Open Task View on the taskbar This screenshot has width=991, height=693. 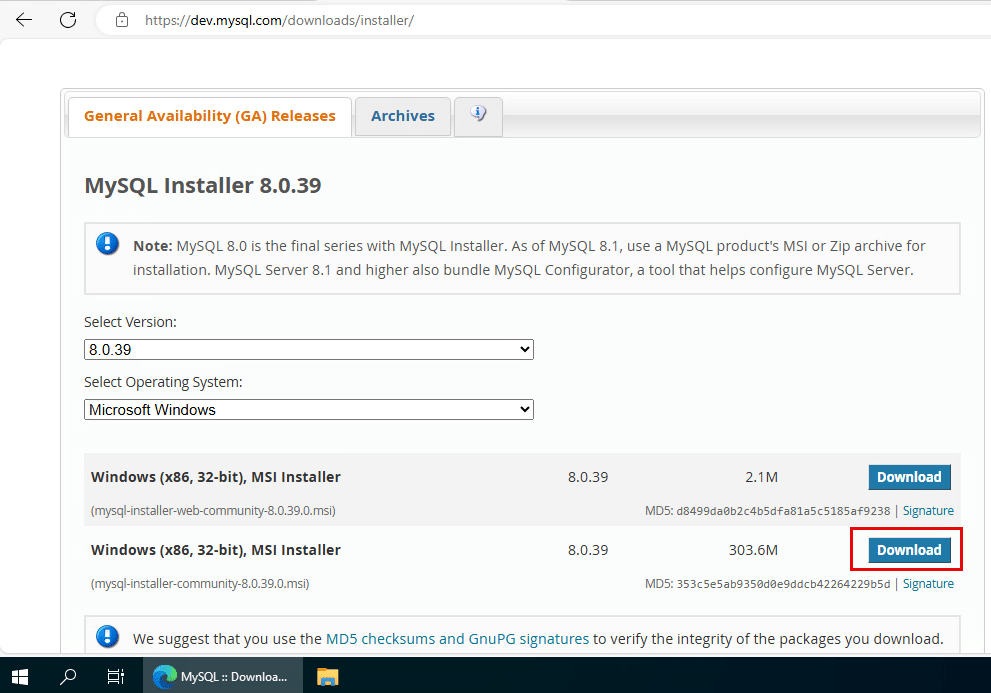116,677
